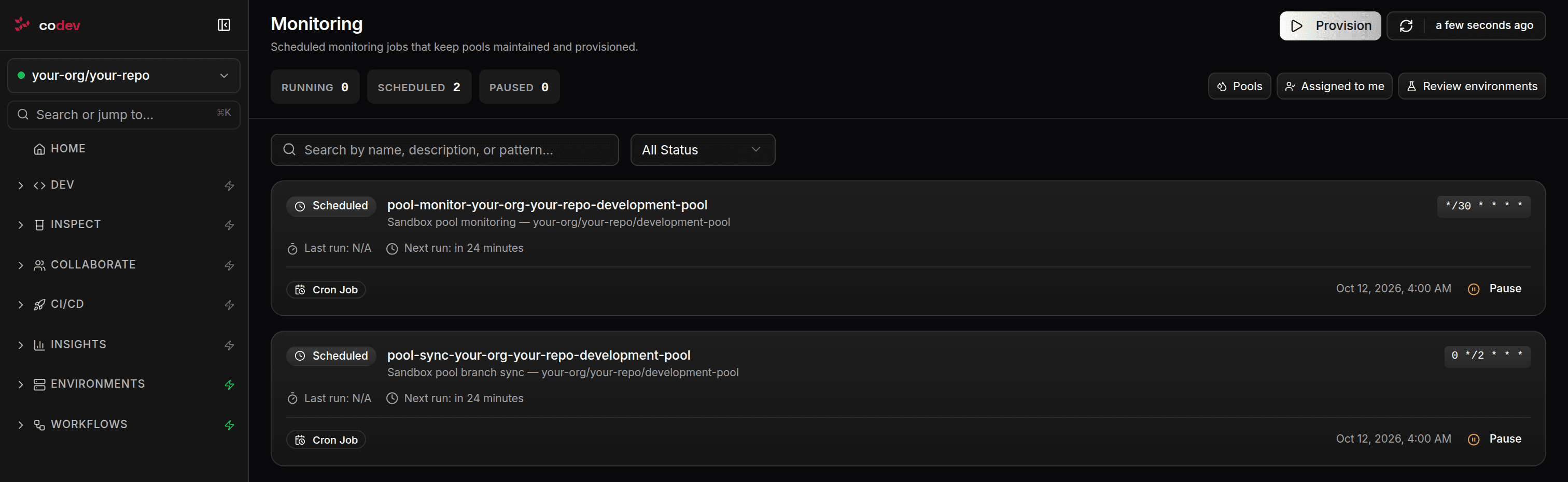
Task: Filter by RUNNING jobs tab
Action: click(x=315, y=87)
